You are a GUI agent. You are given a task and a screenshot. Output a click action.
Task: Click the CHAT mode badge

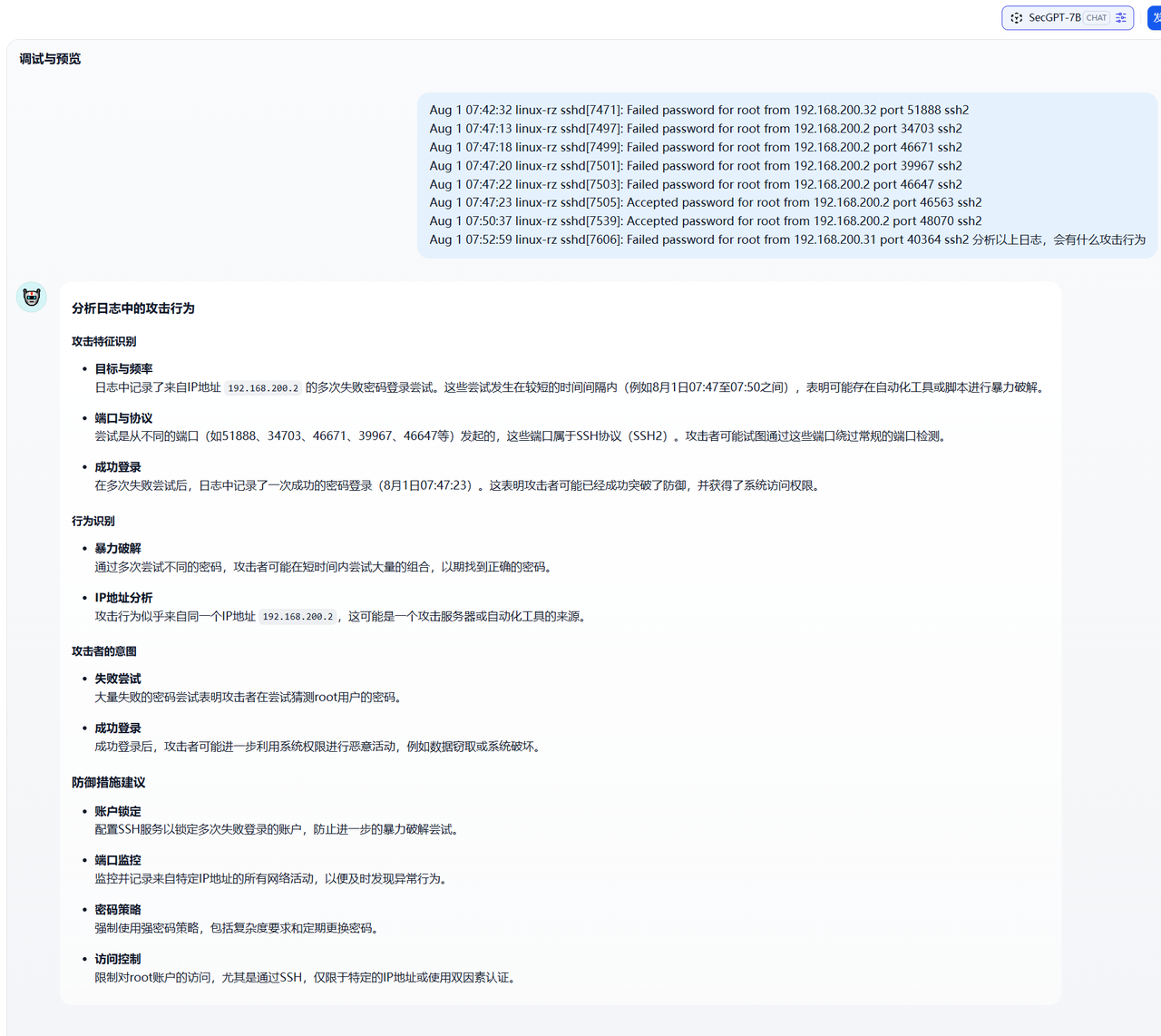(1097, 18)
